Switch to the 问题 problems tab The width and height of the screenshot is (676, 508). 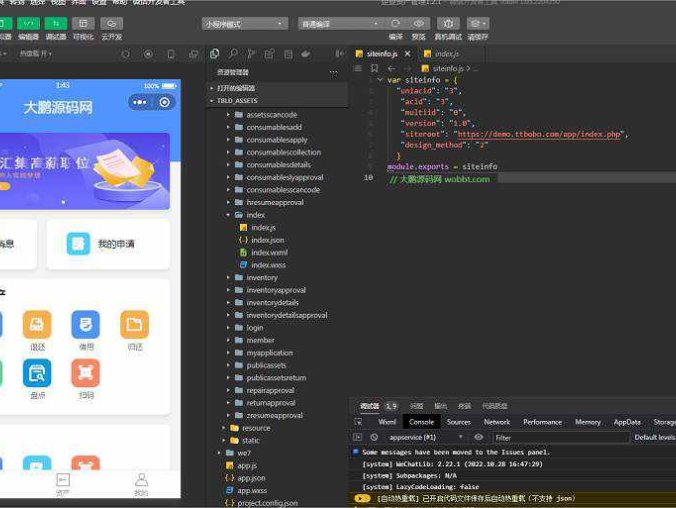pyautogui.click(x=416, y=406)
